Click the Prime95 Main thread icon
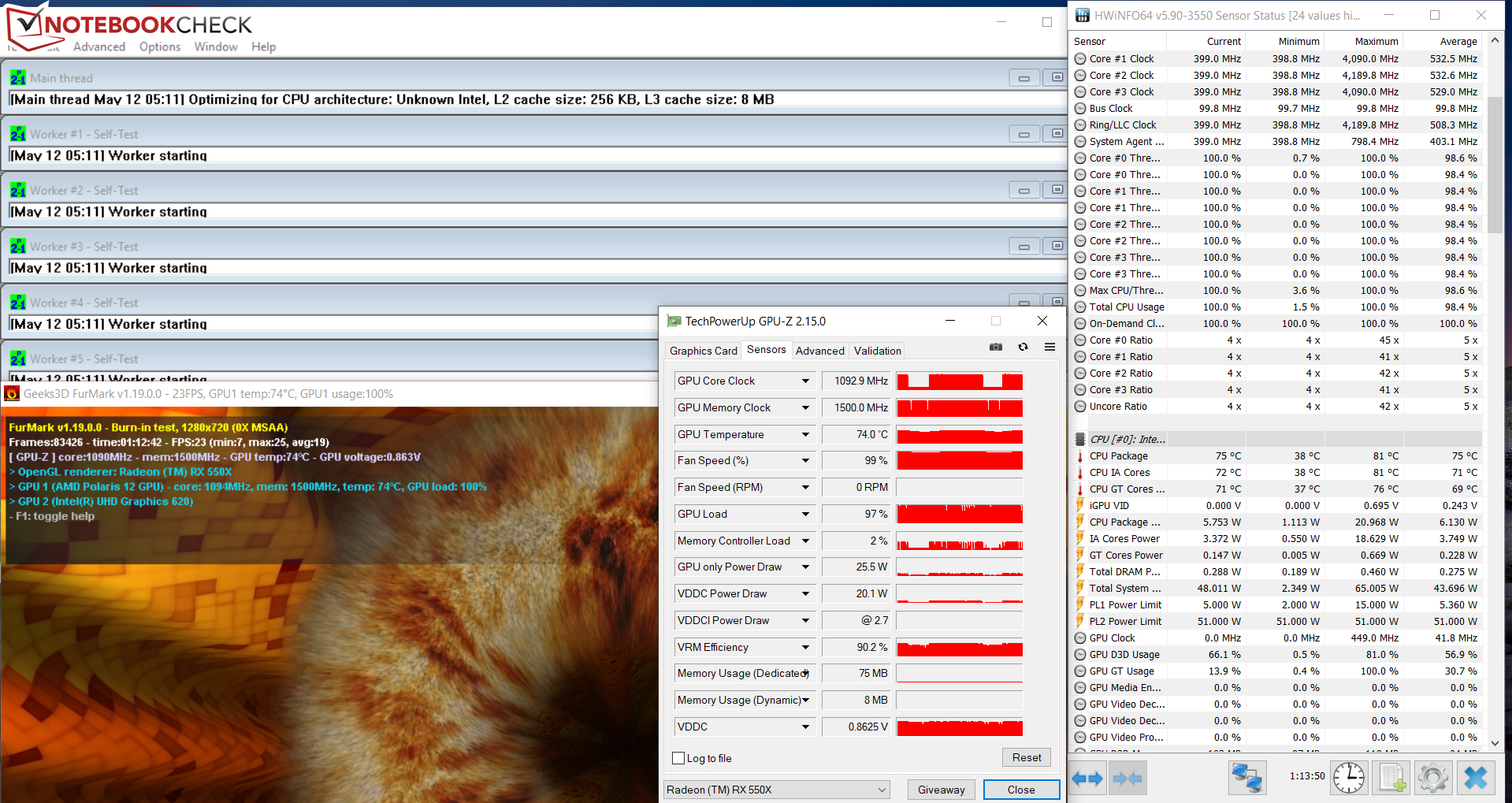Viewport: 1512px width, 803px height. [x=18, y=78]
